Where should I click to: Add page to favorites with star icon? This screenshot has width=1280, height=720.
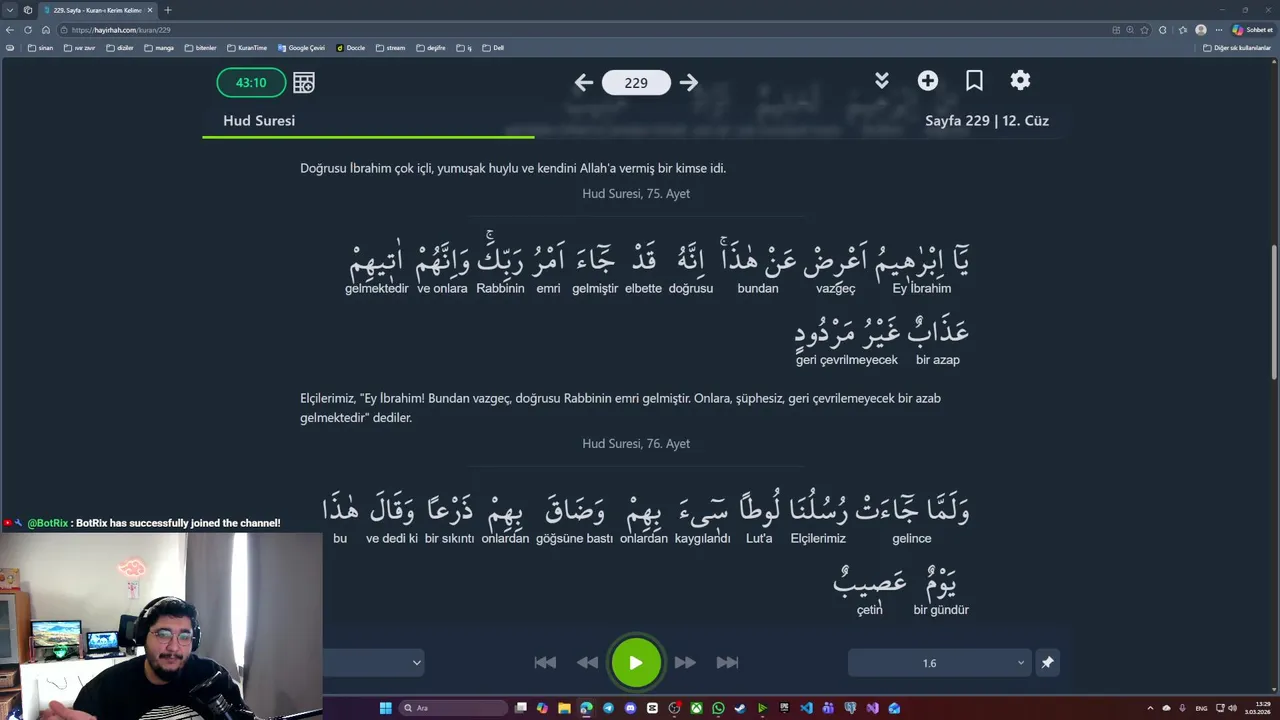coord(1145,30)
